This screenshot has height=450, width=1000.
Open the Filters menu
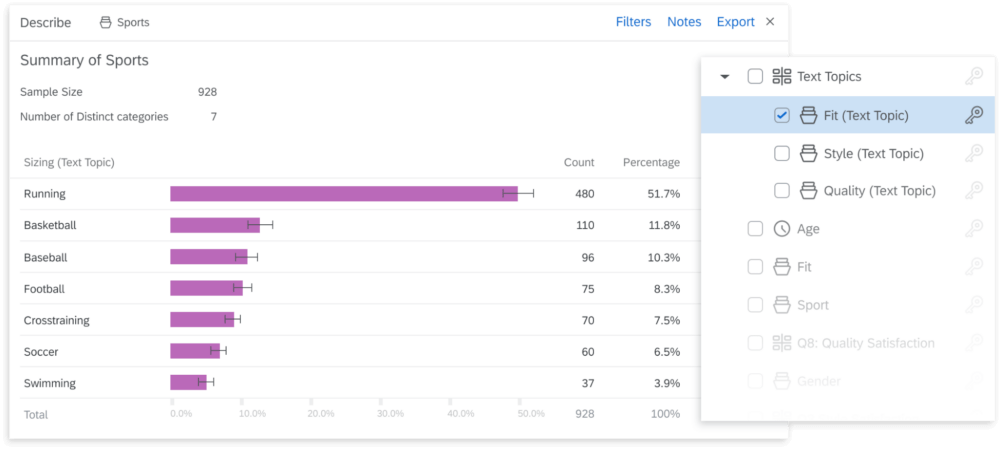[633, 22]
